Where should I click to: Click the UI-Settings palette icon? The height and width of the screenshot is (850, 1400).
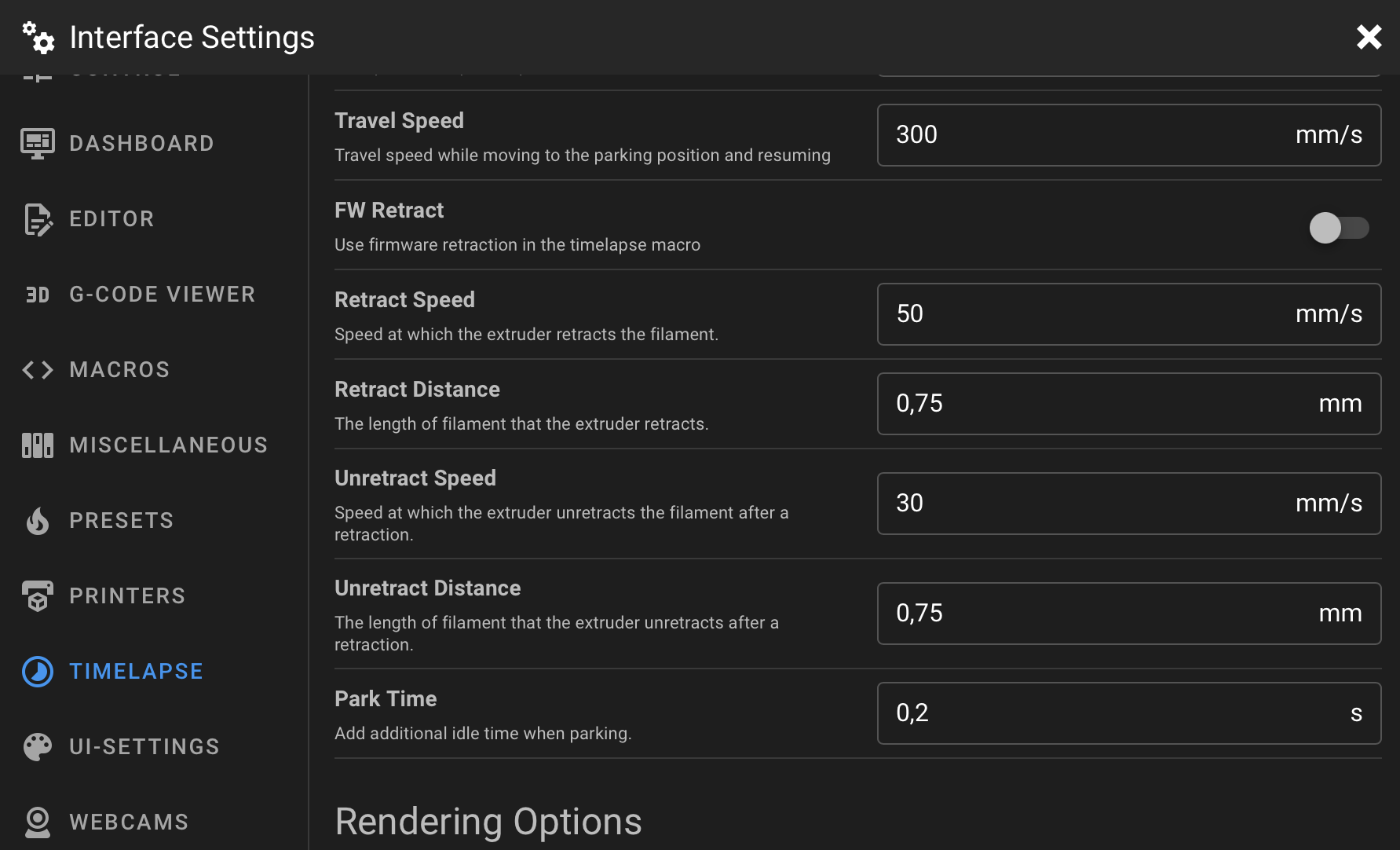pos(36,746)
